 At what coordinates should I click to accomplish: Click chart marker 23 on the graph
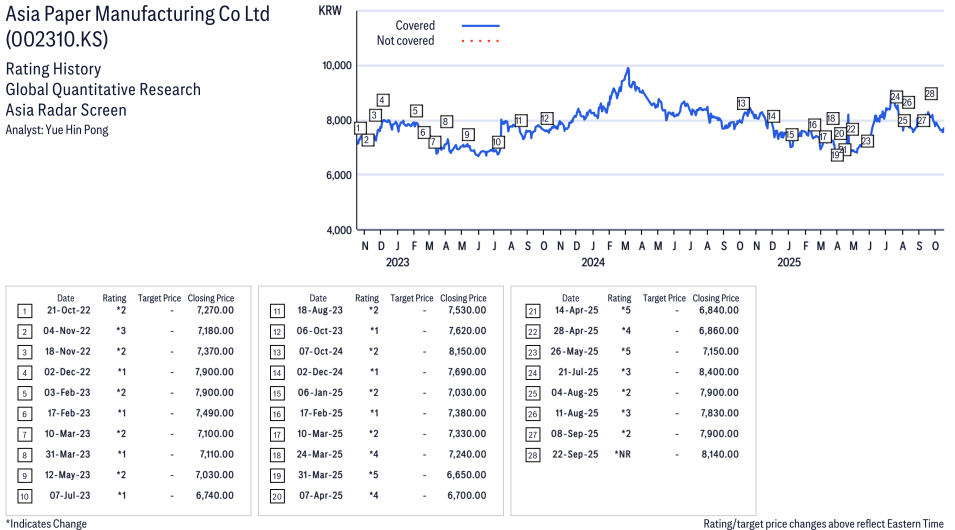866,141
